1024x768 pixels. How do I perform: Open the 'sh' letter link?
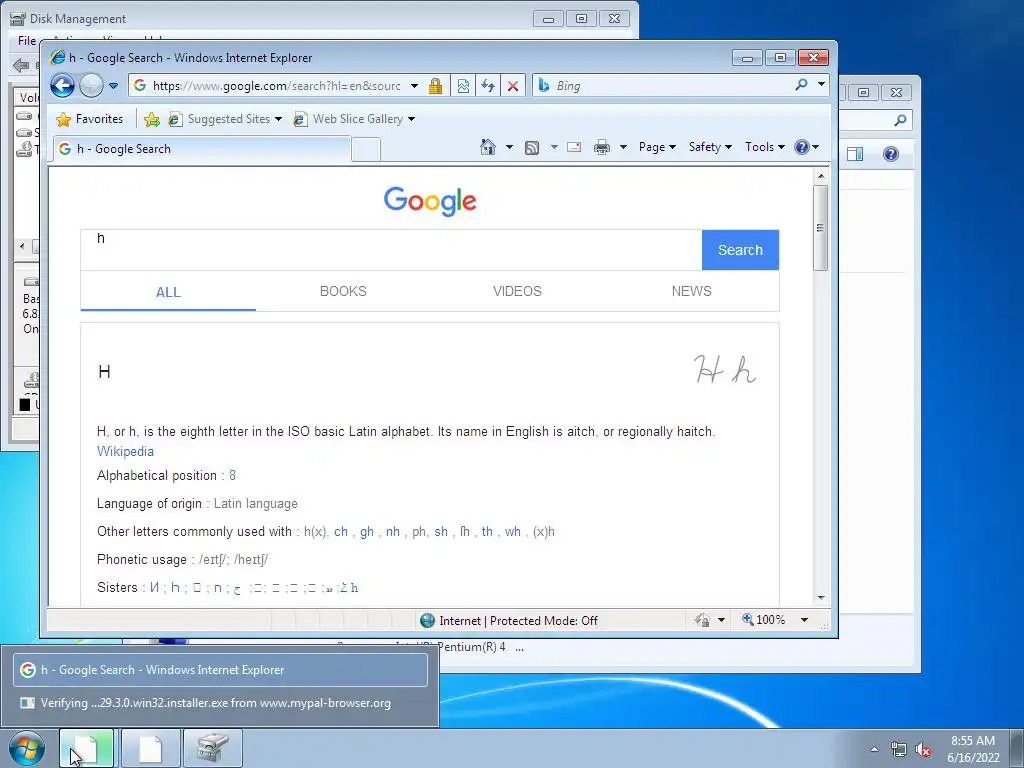click(441, 532)
